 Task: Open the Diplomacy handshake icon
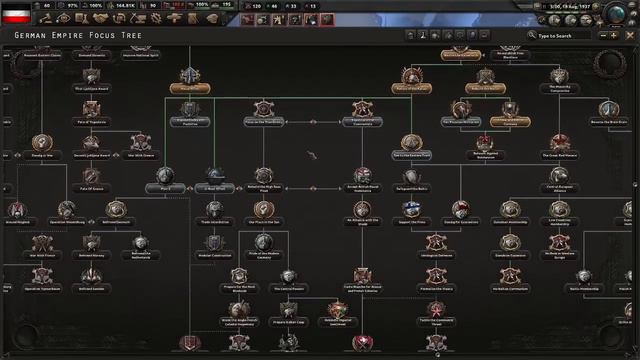point(100,18)
